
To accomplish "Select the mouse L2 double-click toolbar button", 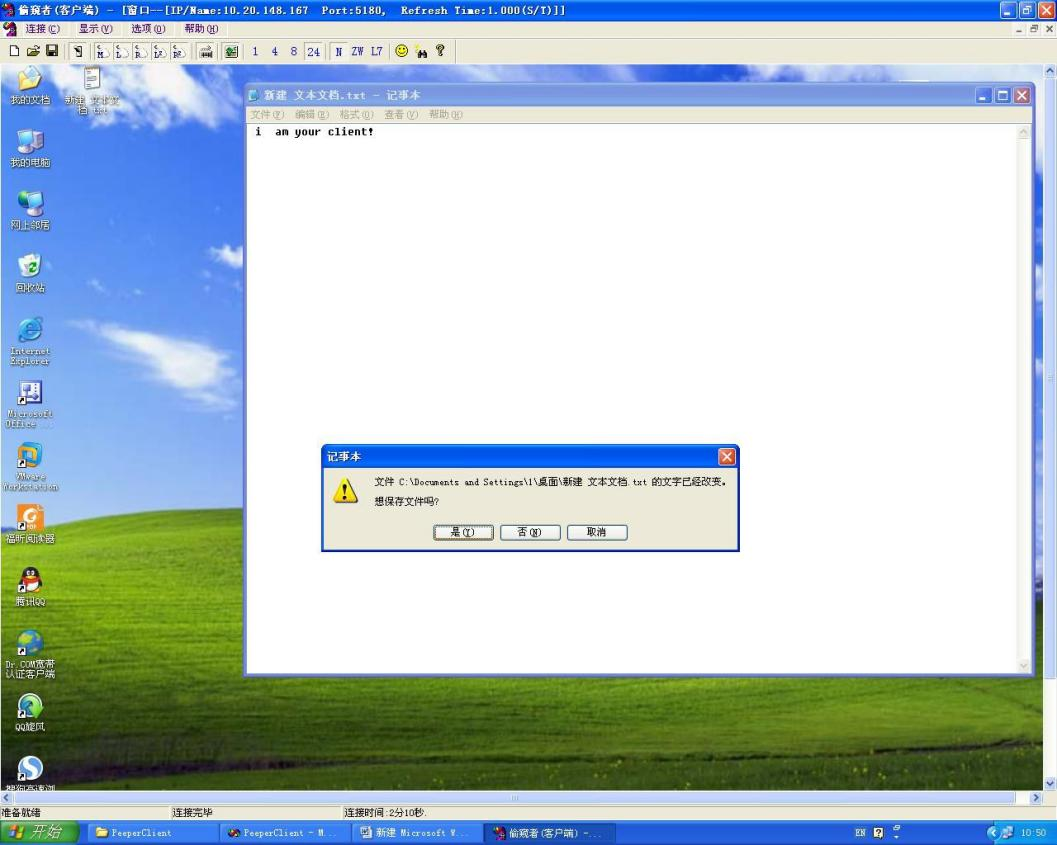I will pyautogui.click(x=159, y=51).
